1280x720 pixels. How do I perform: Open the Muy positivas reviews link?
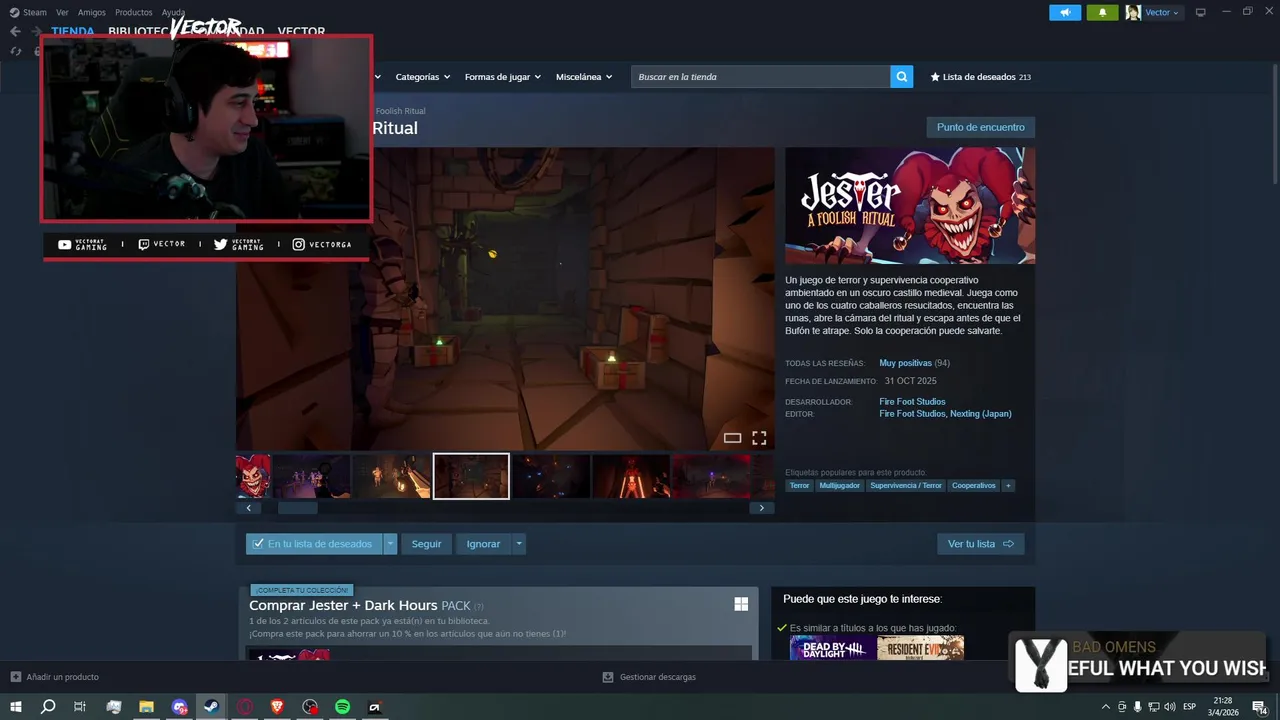(905, 363)
